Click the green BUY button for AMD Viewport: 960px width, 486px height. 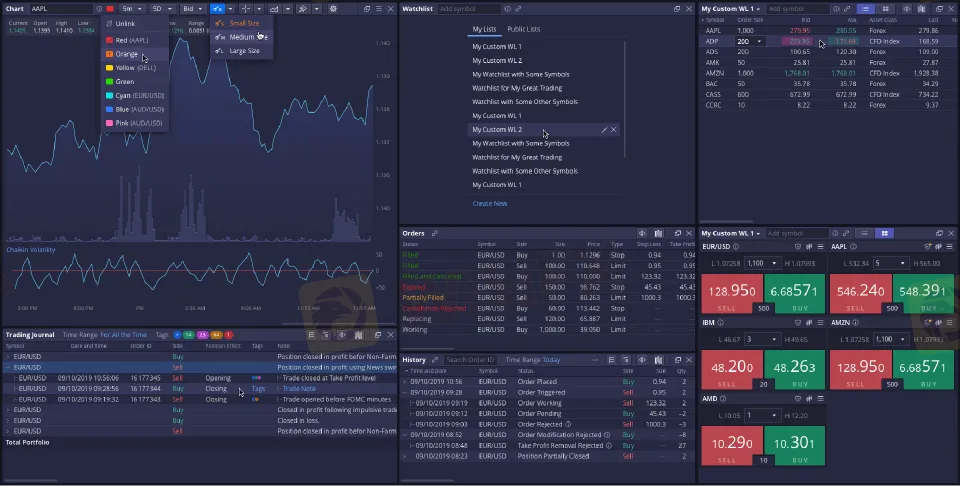click(x=795, y=442)
